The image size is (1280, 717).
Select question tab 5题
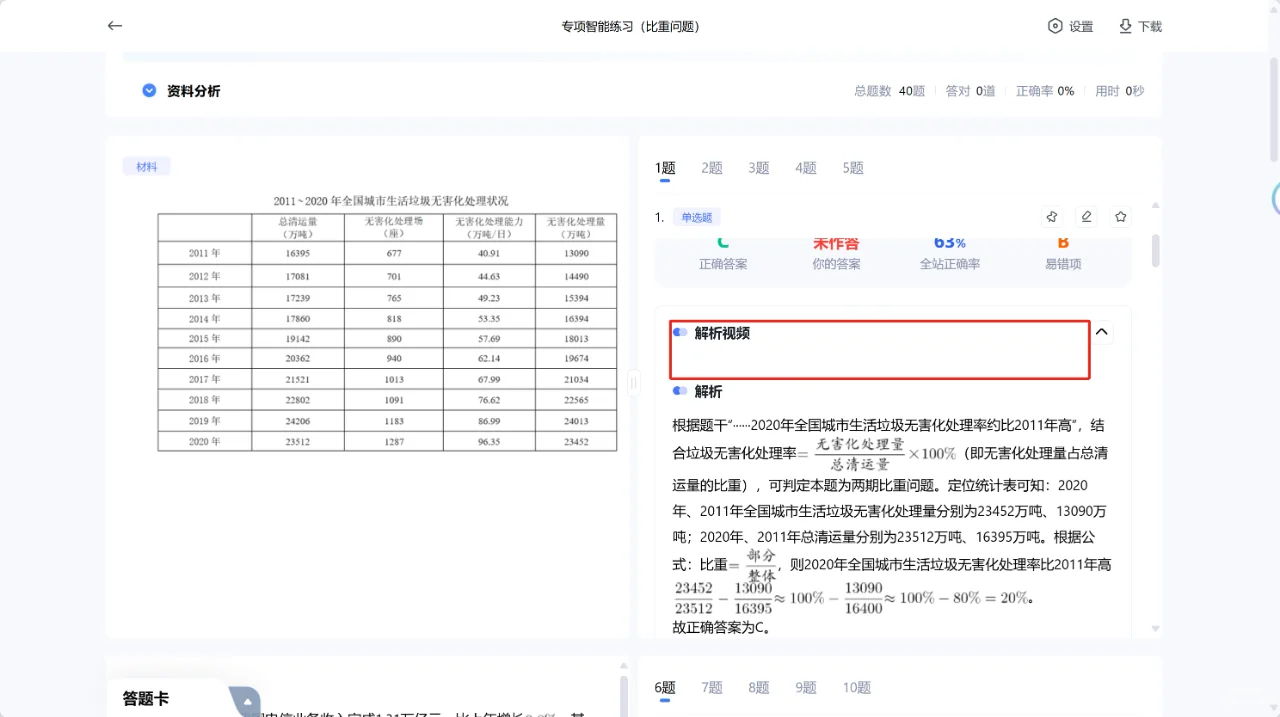click(852, 167)
